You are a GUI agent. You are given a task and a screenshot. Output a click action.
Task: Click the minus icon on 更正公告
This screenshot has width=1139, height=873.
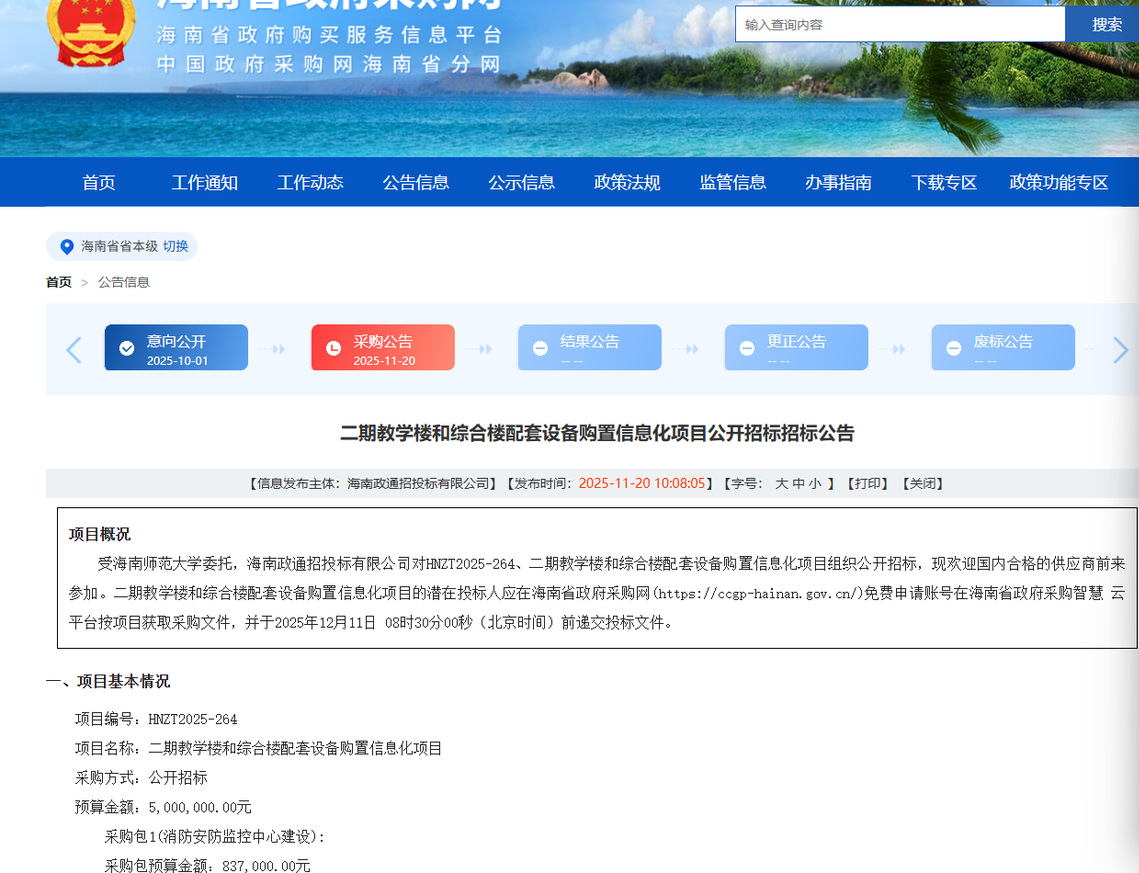tap(747, 348)
